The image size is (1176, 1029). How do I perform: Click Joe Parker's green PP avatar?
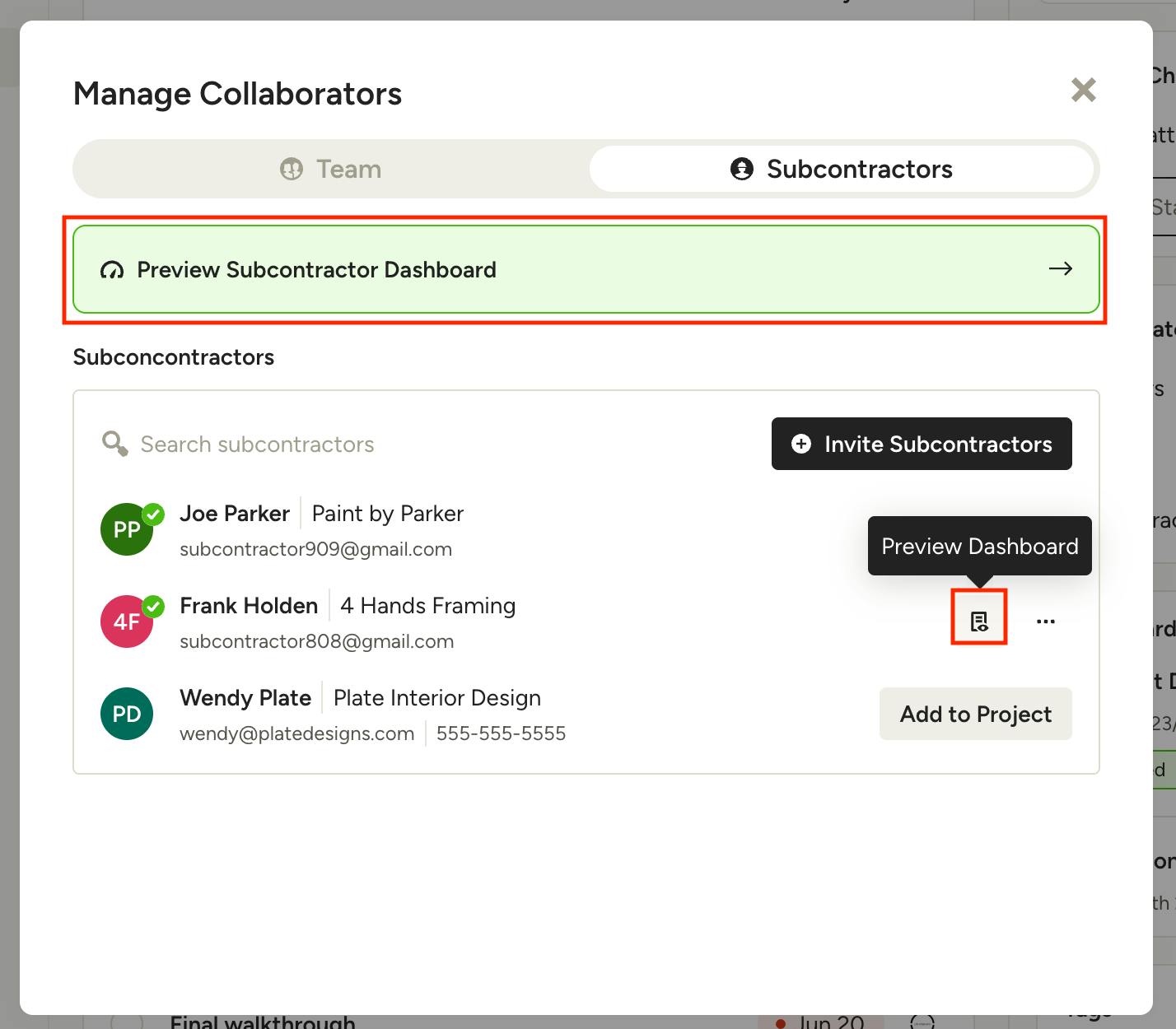tap(127, 529)
